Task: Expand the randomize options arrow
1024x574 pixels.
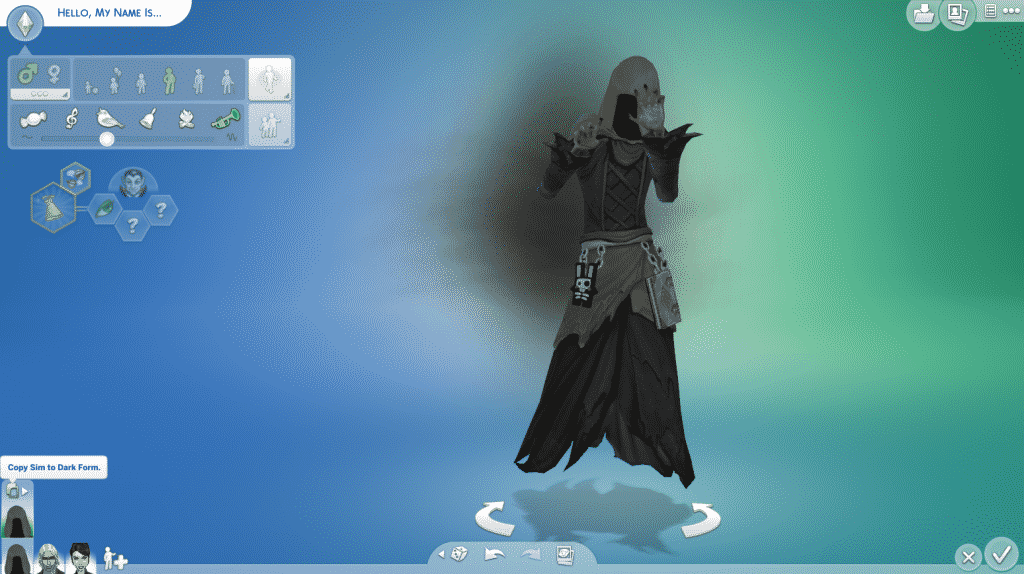Action: pyautogui.click(x=441, y=554)
